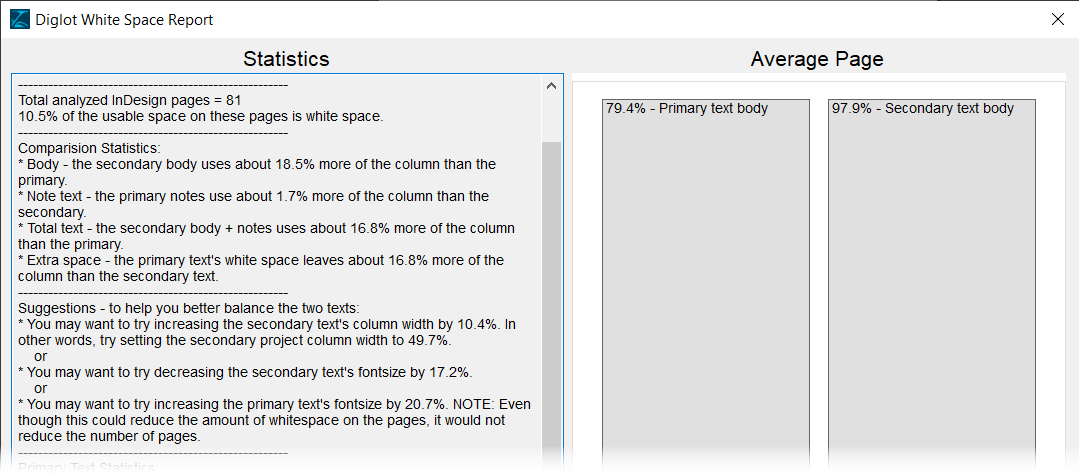The image size is (1079, 476).
Task: Click the "Extra space - the primary text's" line
Action: pos(260,260)
